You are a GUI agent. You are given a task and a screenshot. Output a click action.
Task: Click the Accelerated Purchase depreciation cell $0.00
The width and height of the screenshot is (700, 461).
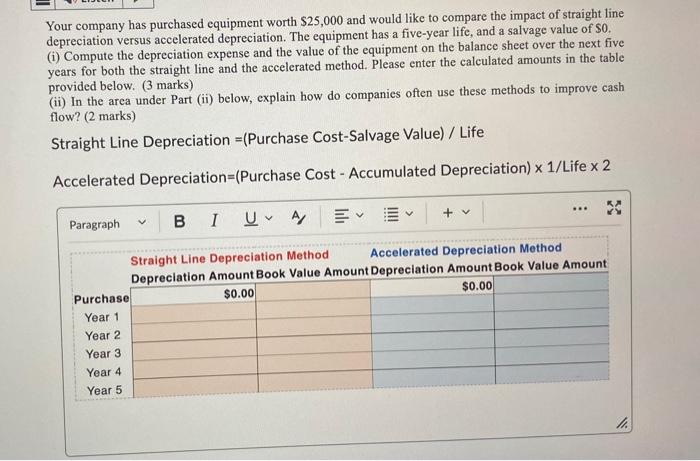pos(433,287)
